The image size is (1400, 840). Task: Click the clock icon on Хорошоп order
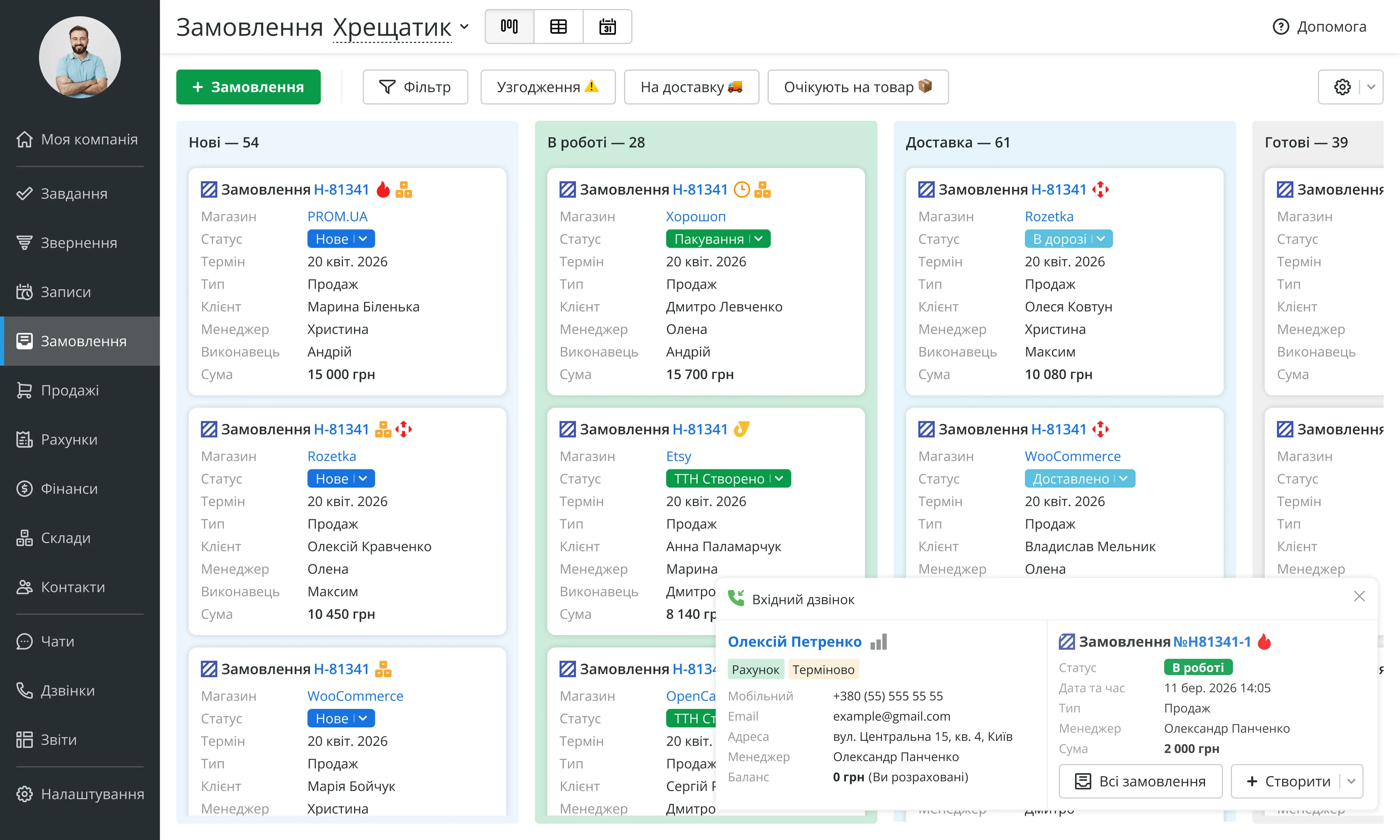pyautogui.click(x=742, y=189)
